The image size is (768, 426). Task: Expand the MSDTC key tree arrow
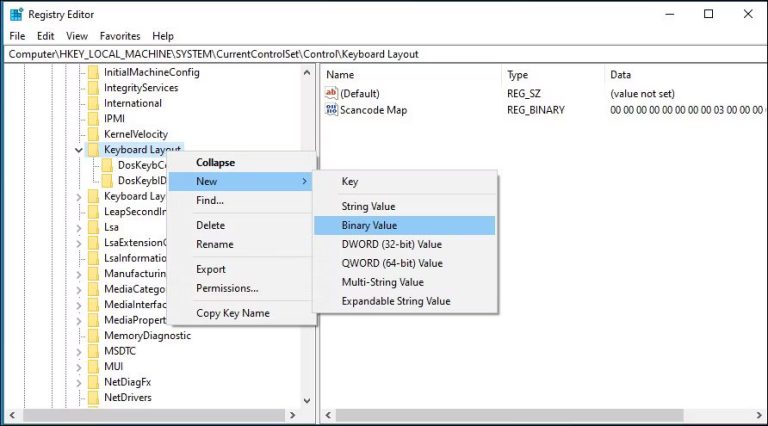click(79, 351)
